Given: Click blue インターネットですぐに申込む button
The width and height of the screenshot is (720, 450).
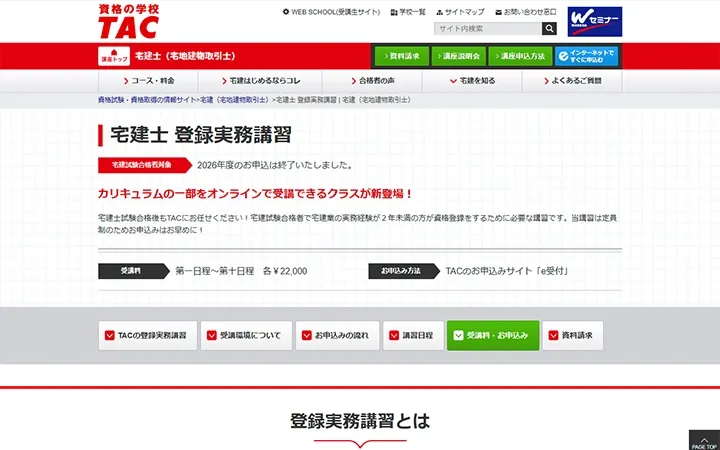Looking at the screenshot, I should point(586,56).
